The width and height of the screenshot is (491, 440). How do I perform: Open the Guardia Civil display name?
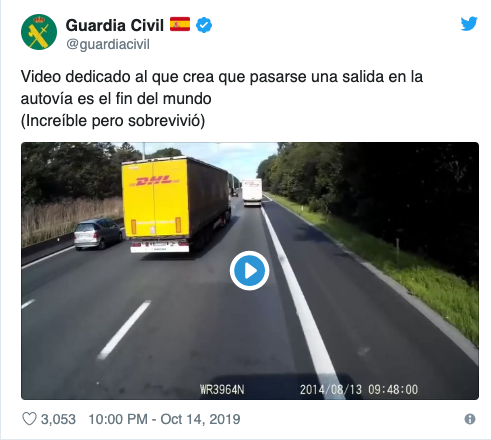[x=115, y=25]
